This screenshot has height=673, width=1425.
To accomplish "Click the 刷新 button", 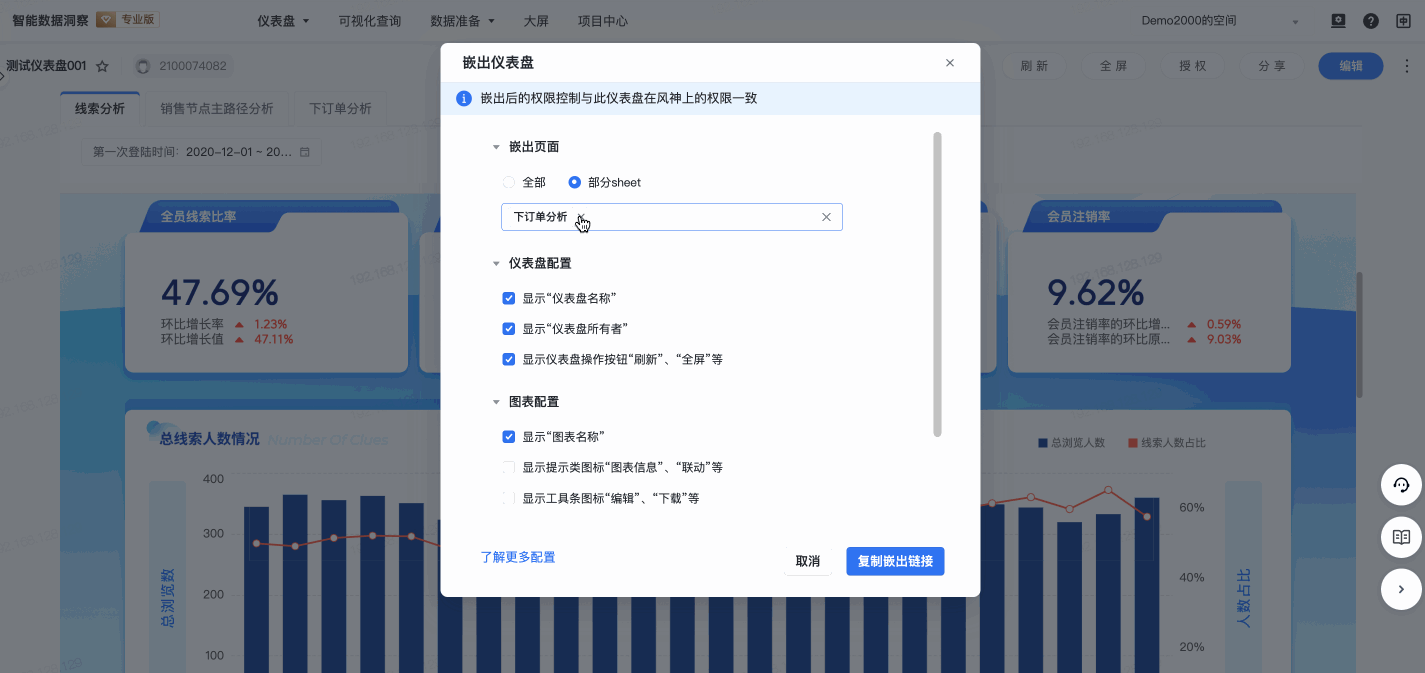I will (1034, 66).
